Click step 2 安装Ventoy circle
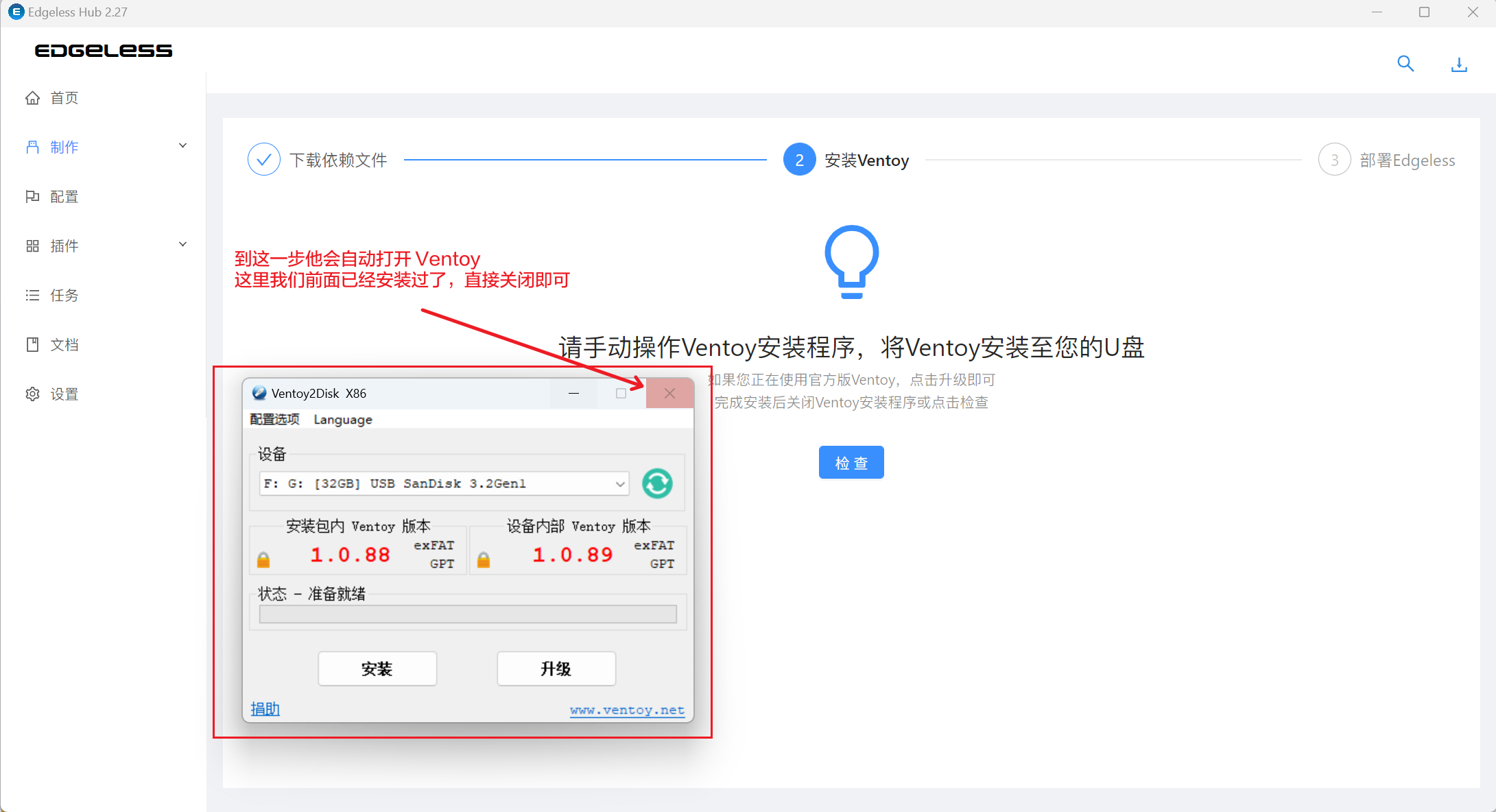1496x812 pixels. [x=800, y=160]
